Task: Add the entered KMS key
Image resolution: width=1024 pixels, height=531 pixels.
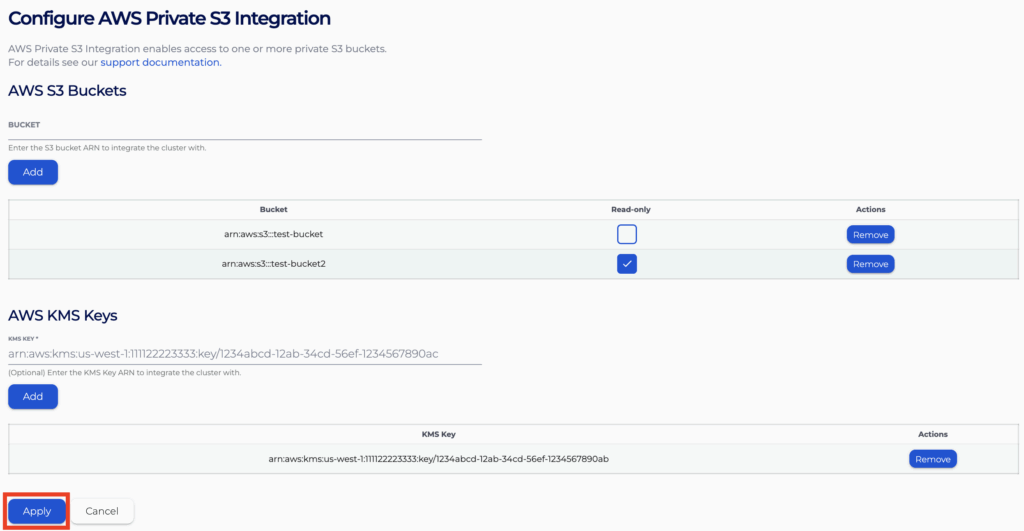Action: [x=33, y=396]
